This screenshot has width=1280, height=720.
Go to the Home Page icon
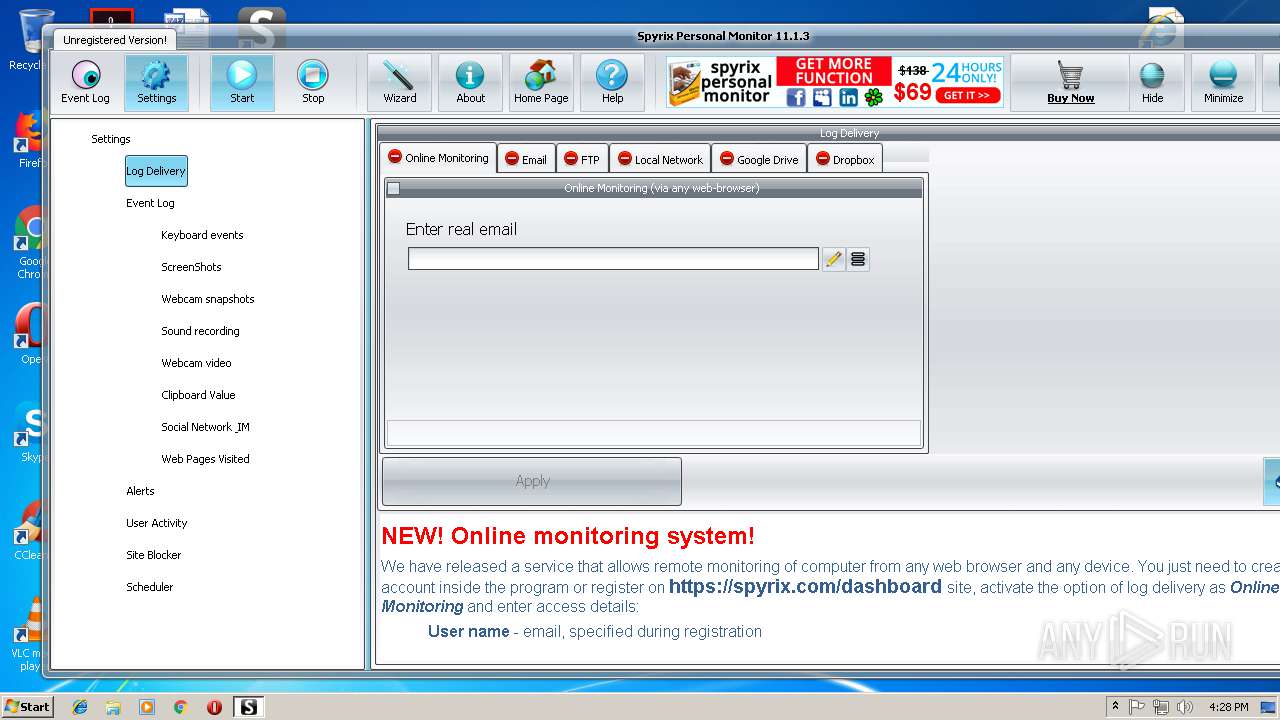pos(541,82)
